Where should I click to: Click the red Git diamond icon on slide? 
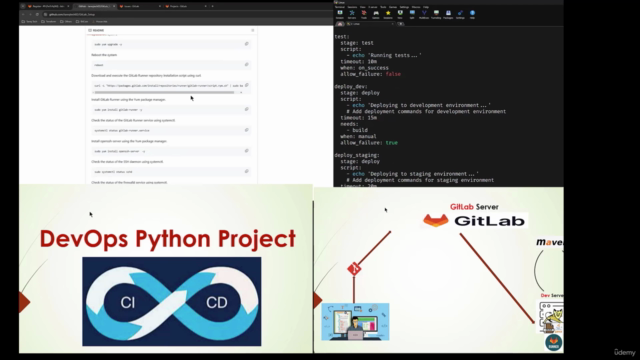354,269
